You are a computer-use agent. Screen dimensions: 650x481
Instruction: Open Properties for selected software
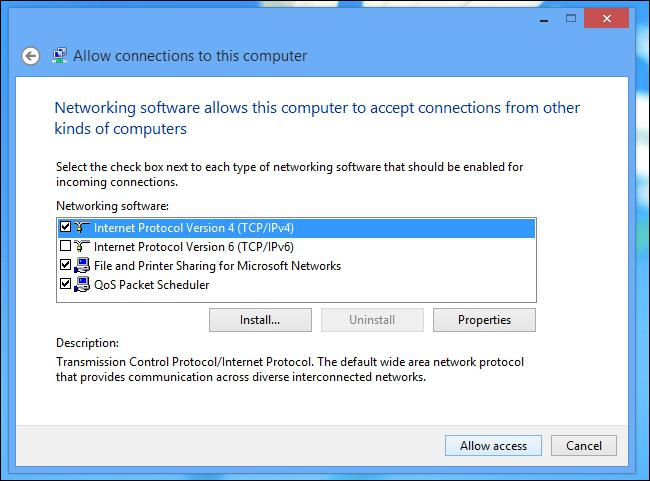(x=484, y=320)
